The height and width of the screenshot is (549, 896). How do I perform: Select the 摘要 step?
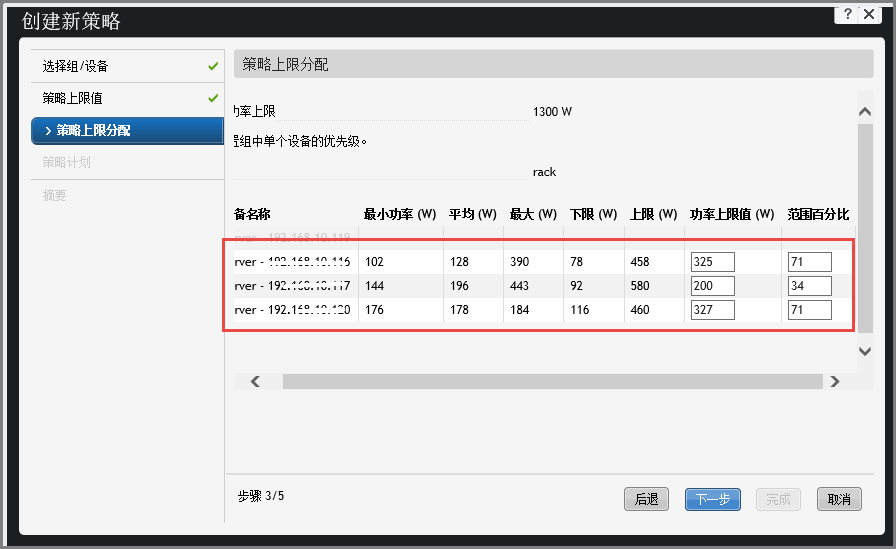128,195
